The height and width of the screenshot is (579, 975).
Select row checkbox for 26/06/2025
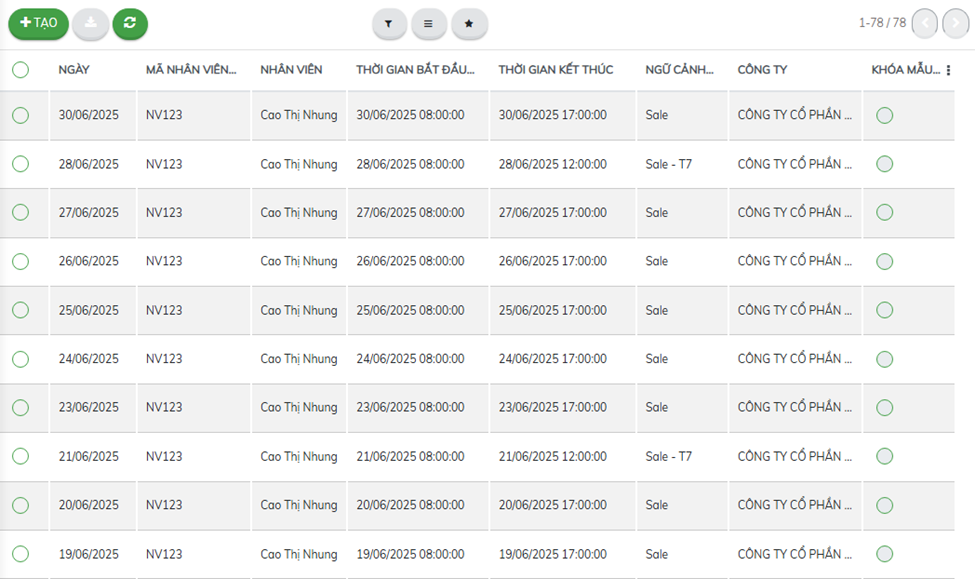(21, 261)
